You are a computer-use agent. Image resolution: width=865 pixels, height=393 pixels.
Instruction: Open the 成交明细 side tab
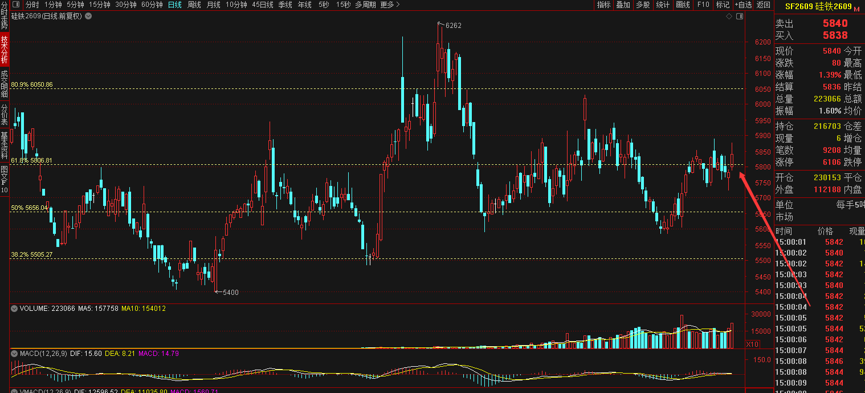pos(4,84)
